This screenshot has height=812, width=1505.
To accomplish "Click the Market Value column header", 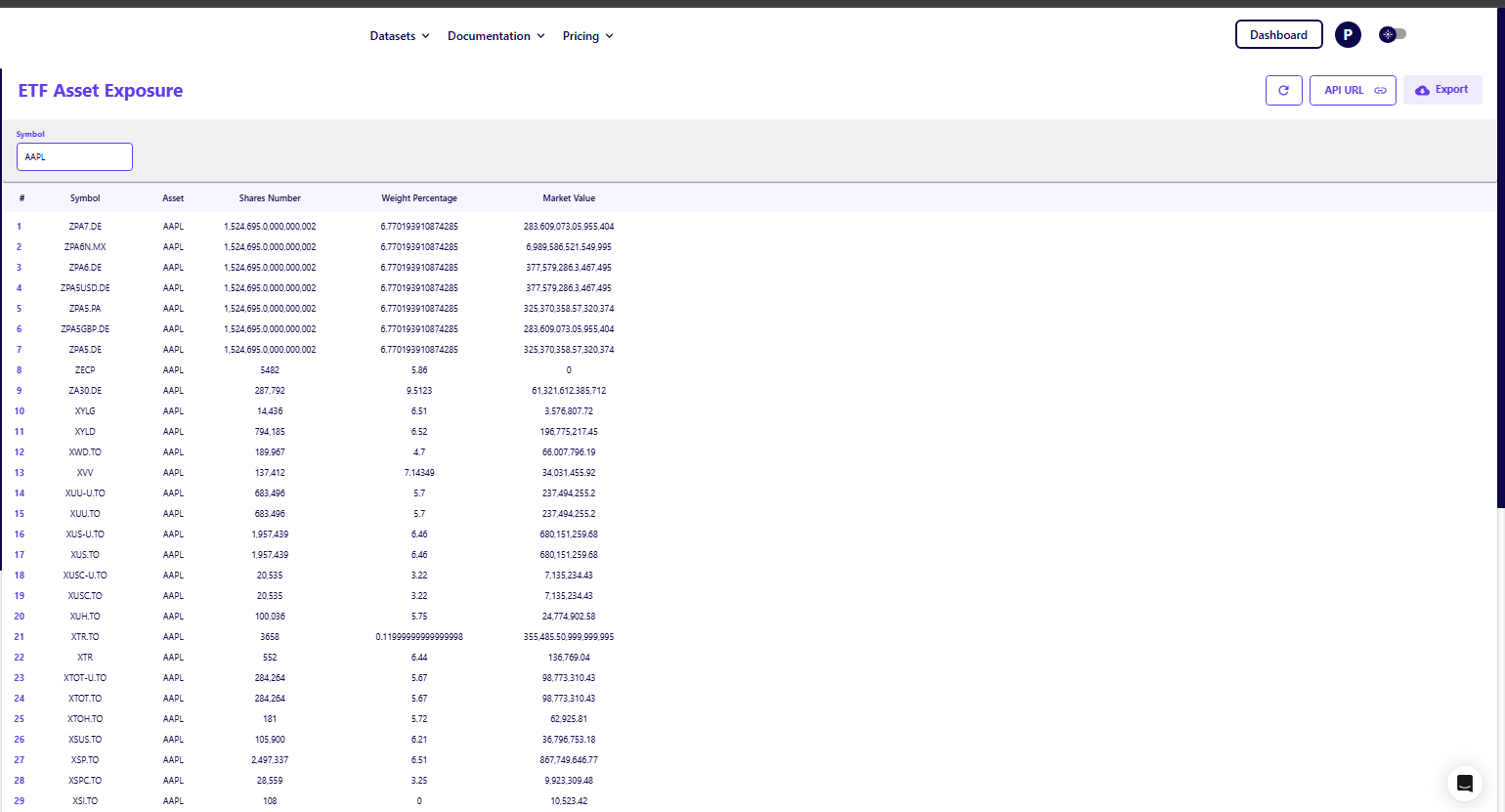I will tap(569, 198).
